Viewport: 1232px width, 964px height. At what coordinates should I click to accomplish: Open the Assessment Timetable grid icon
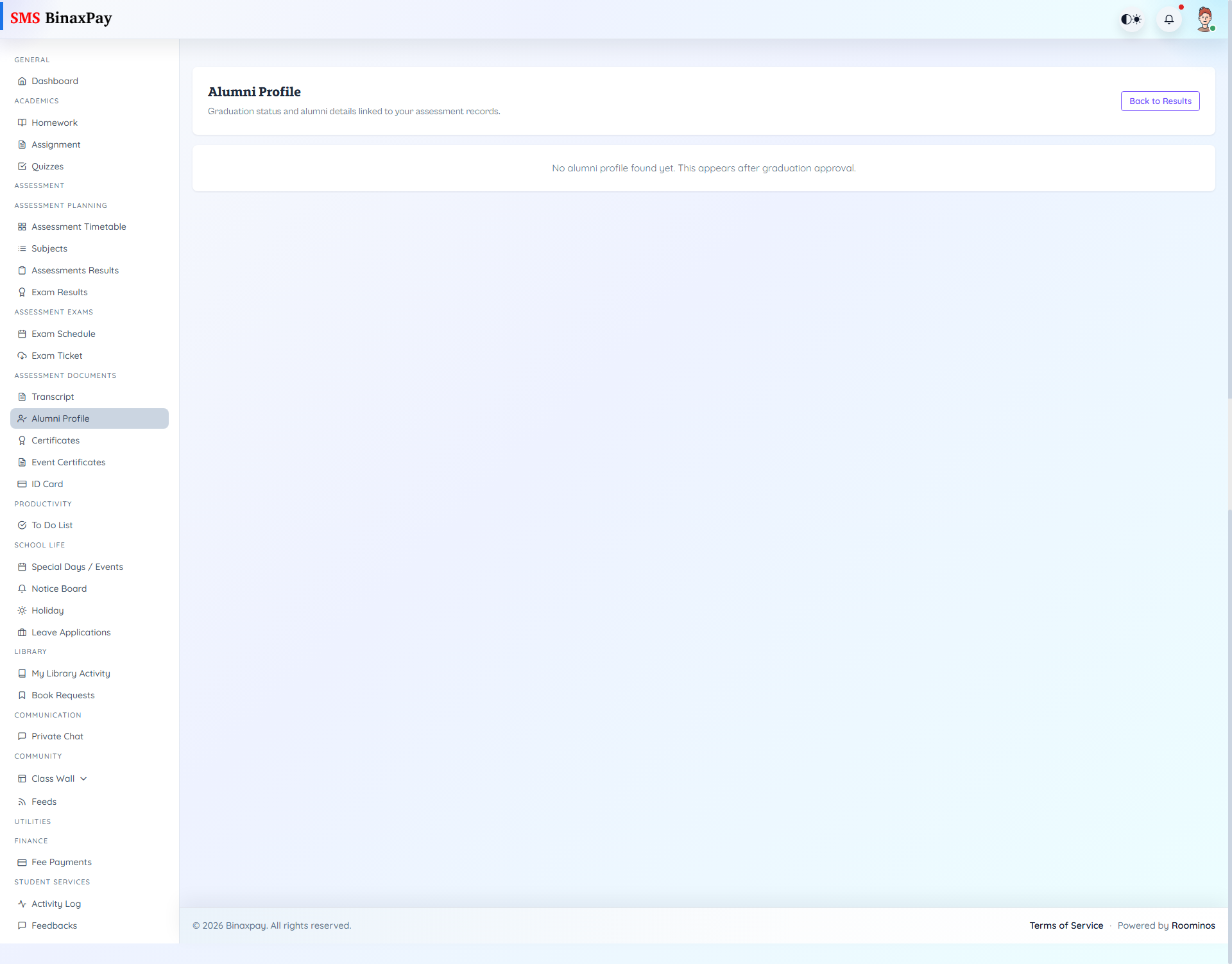pos(22,227)
